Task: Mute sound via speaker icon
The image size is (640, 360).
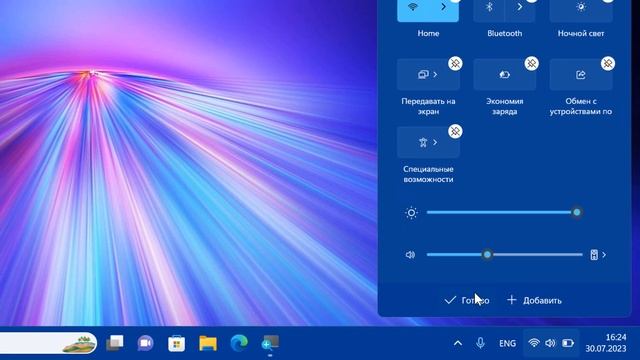Action: [x=410, y=255]
